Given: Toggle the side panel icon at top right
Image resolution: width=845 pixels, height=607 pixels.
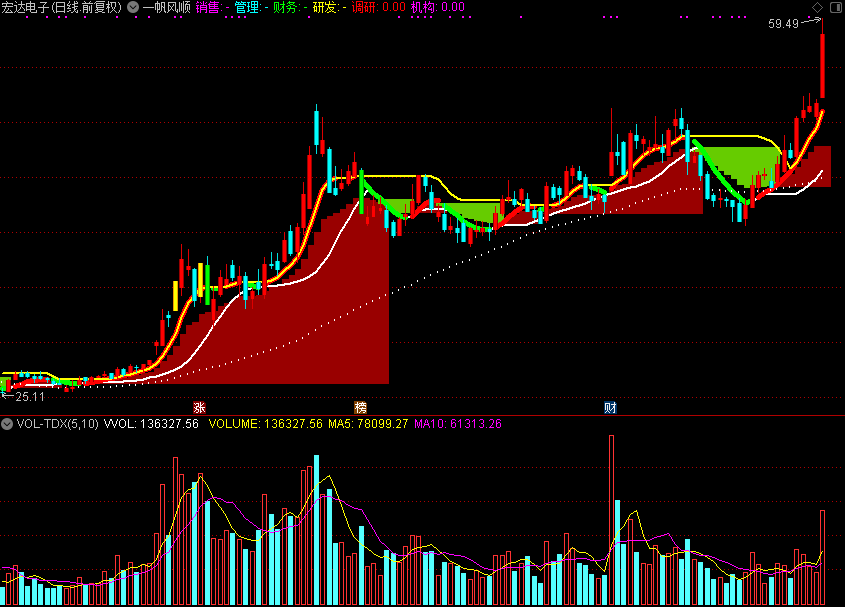Looking at the screenshot, I should 836,7.
